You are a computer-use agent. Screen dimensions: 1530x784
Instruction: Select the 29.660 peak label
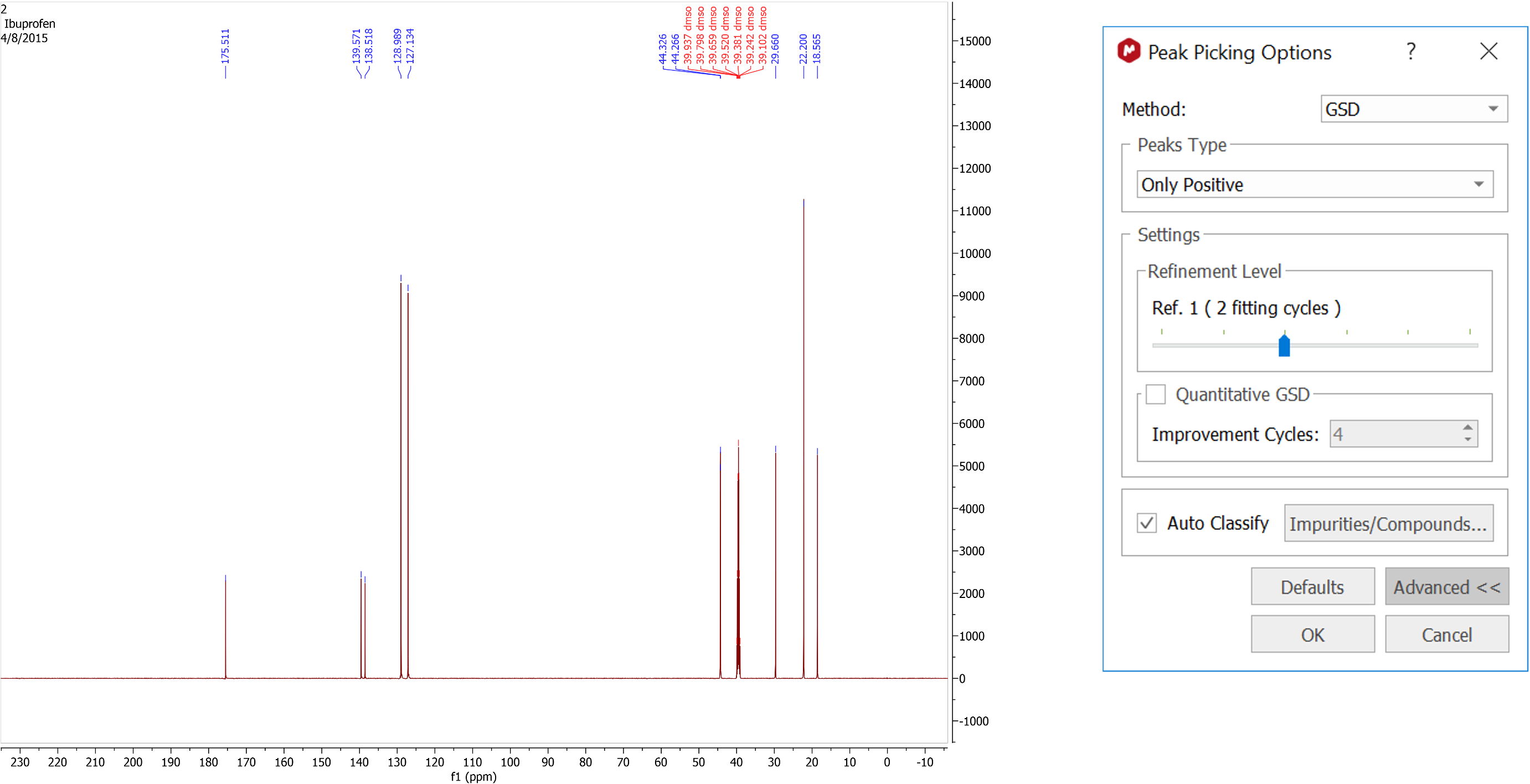click(775, 49)
